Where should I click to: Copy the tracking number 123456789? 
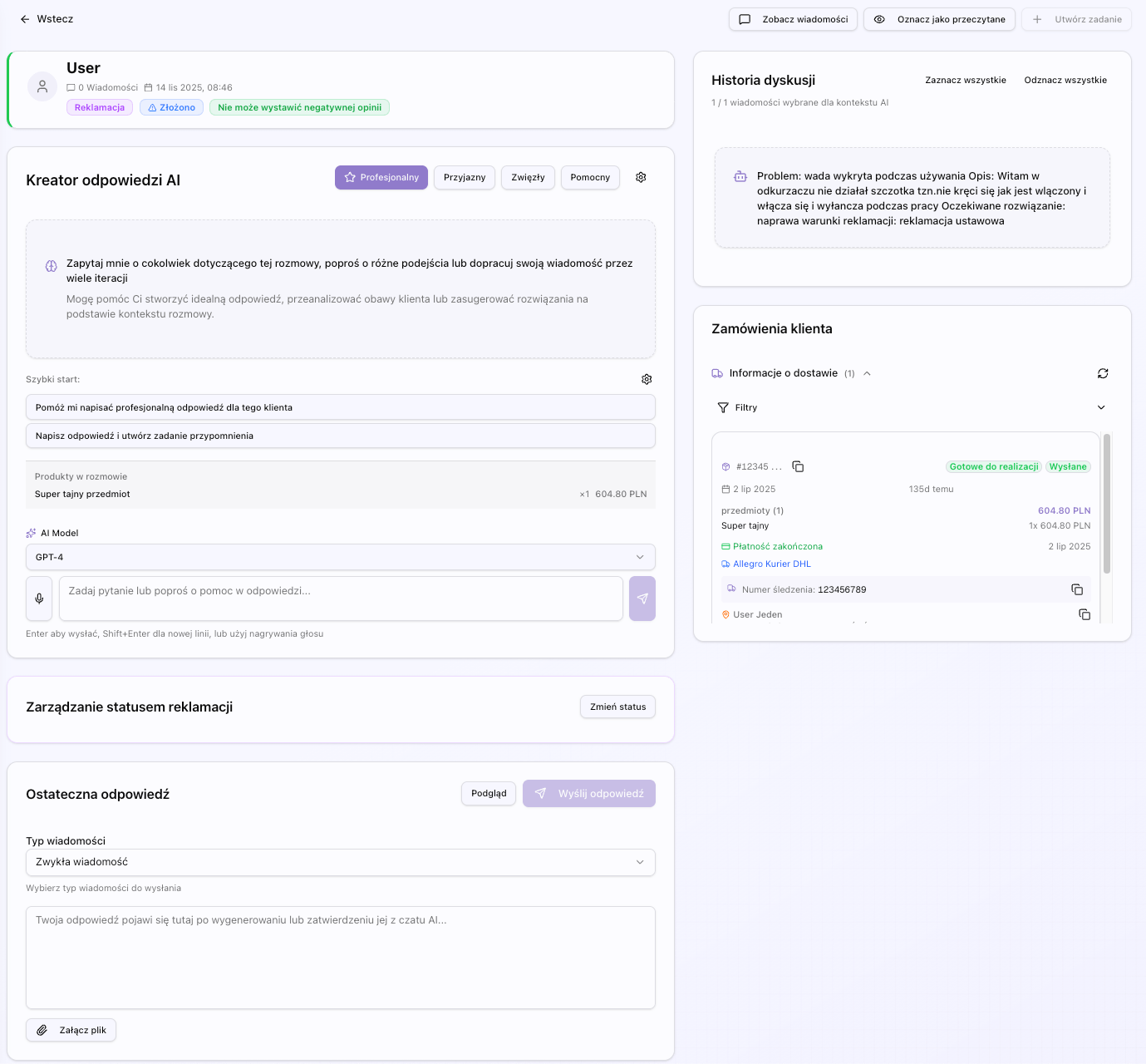click(1077, 589)
